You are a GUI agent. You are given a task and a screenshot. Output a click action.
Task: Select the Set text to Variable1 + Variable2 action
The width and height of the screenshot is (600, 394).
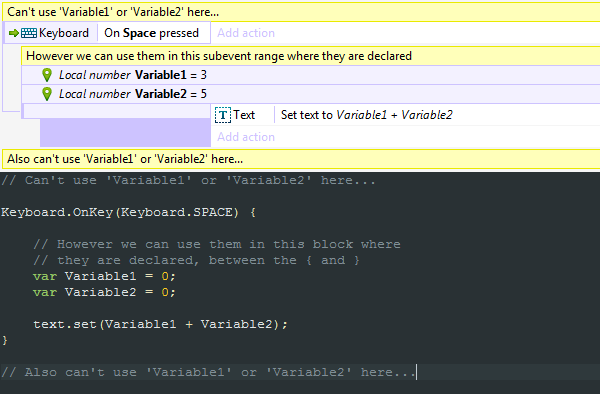pyautogui.click(x=367, y=115)
